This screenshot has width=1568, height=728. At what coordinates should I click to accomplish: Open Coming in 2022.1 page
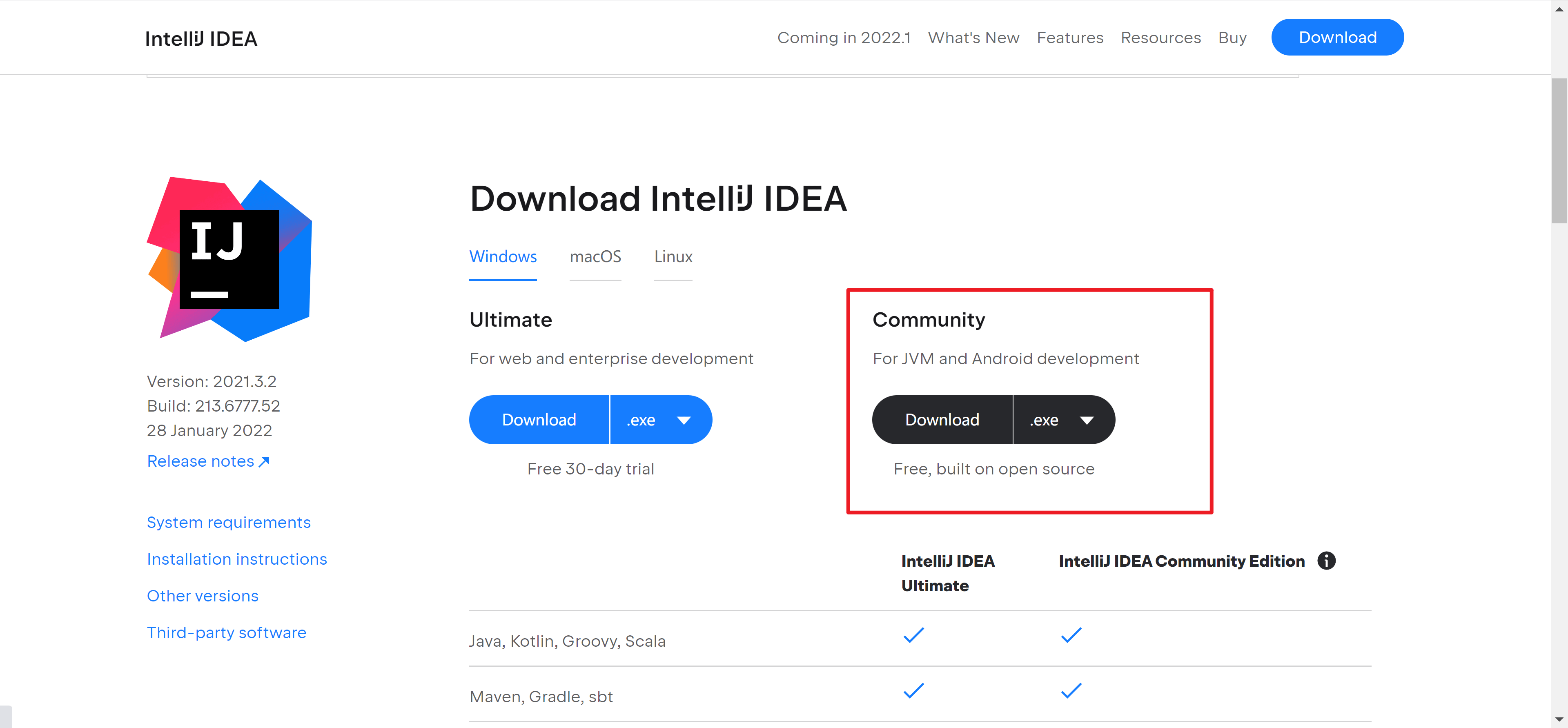pos(843,38)
